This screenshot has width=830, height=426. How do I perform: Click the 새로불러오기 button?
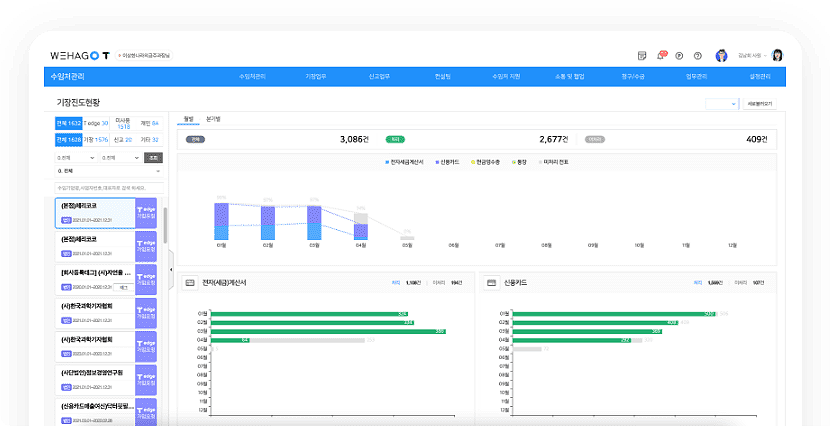(x=760, y=104)
